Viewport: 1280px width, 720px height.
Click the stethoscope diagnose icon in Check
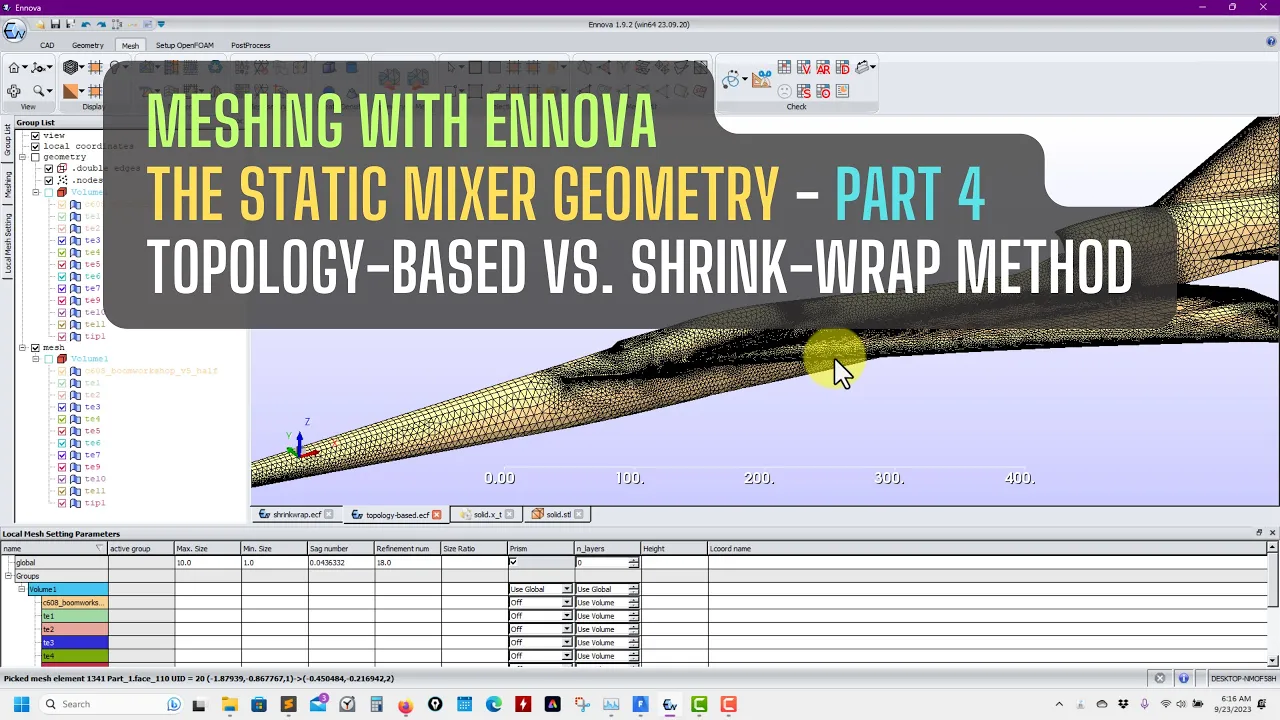tap(731, 80)
